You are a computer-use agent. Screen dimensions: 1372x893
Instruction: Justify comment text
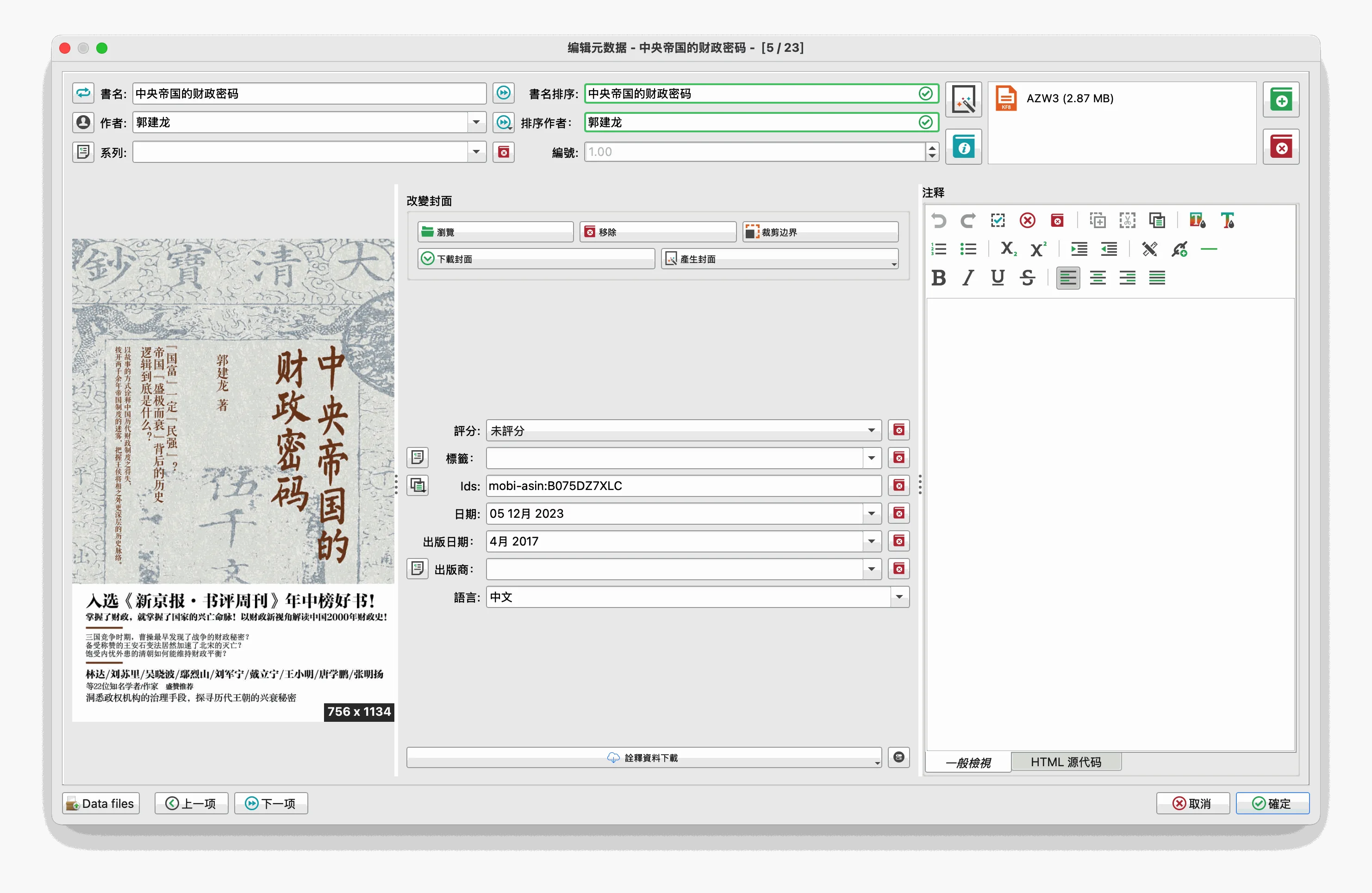[1157, 278]
